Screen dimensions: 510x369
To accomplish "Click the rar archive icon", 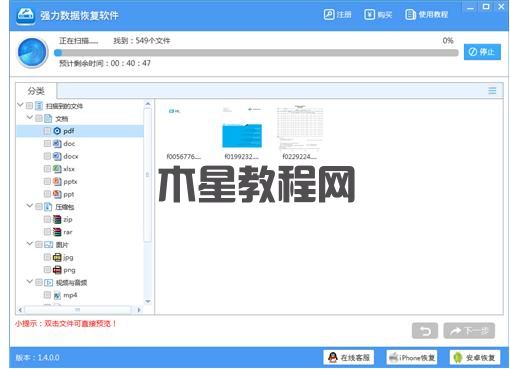I will tap(57, 232).
